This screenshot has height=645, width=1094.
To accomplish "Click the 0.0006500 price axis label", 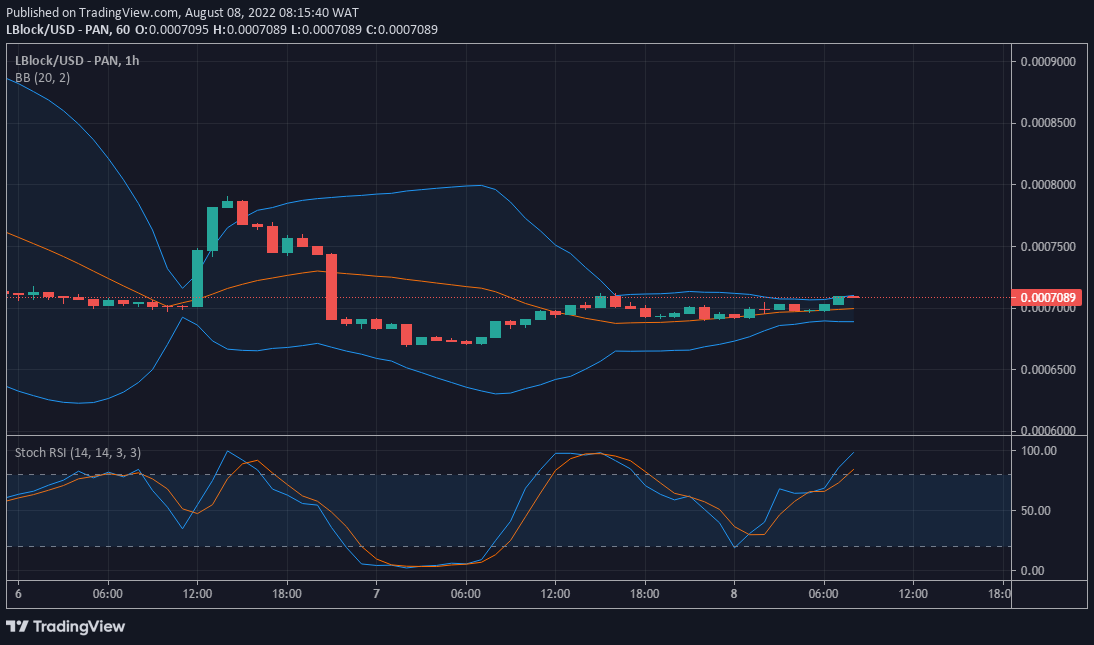I will click(x=1048, y=370).
